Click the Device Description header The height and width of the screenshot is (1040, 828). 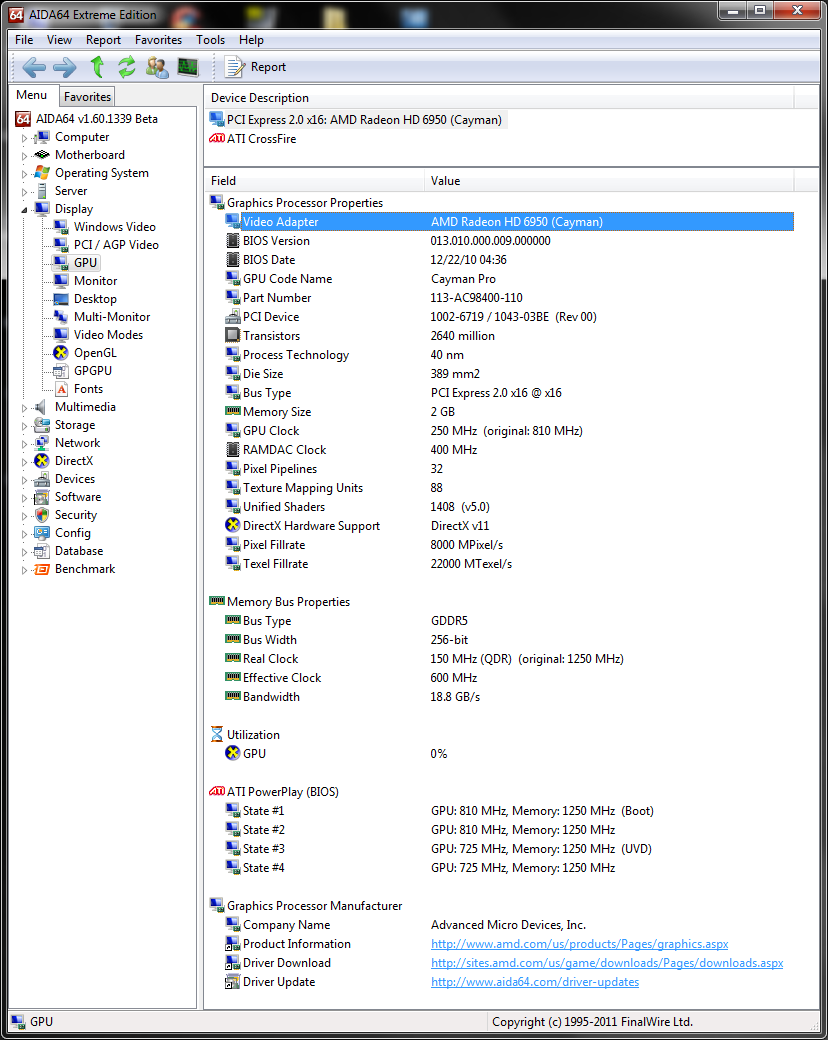(499, 98)
